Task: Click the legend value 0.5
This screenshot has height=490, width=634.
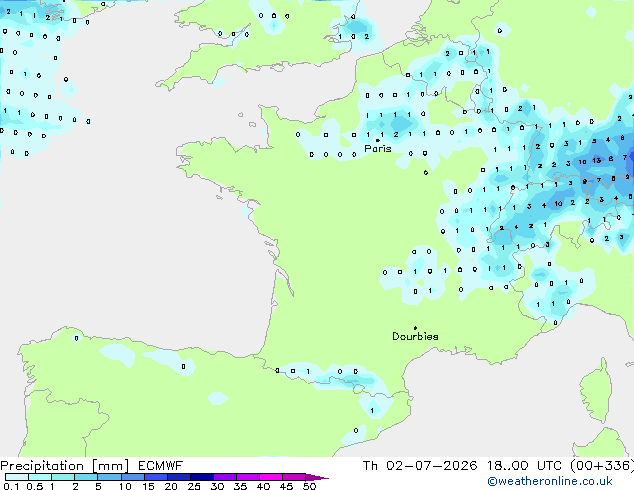Action: click(x=35, y=486)
